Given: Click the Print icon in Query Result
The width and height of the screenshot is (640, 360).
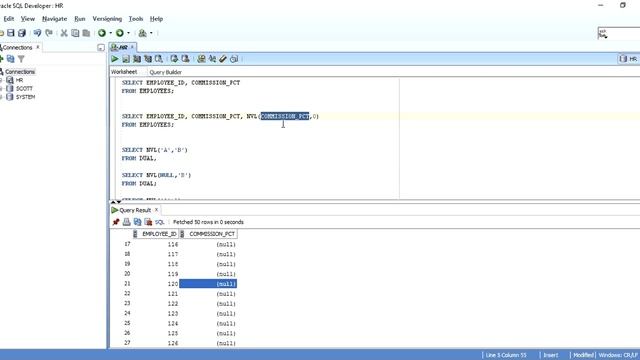Looking at the screenshot, I should click(x=127, y=222).
